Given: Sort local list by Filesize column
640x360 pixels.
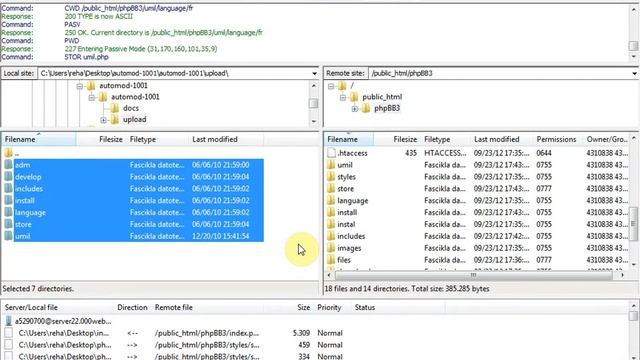Looking at the screenshot, I should 101,140.
